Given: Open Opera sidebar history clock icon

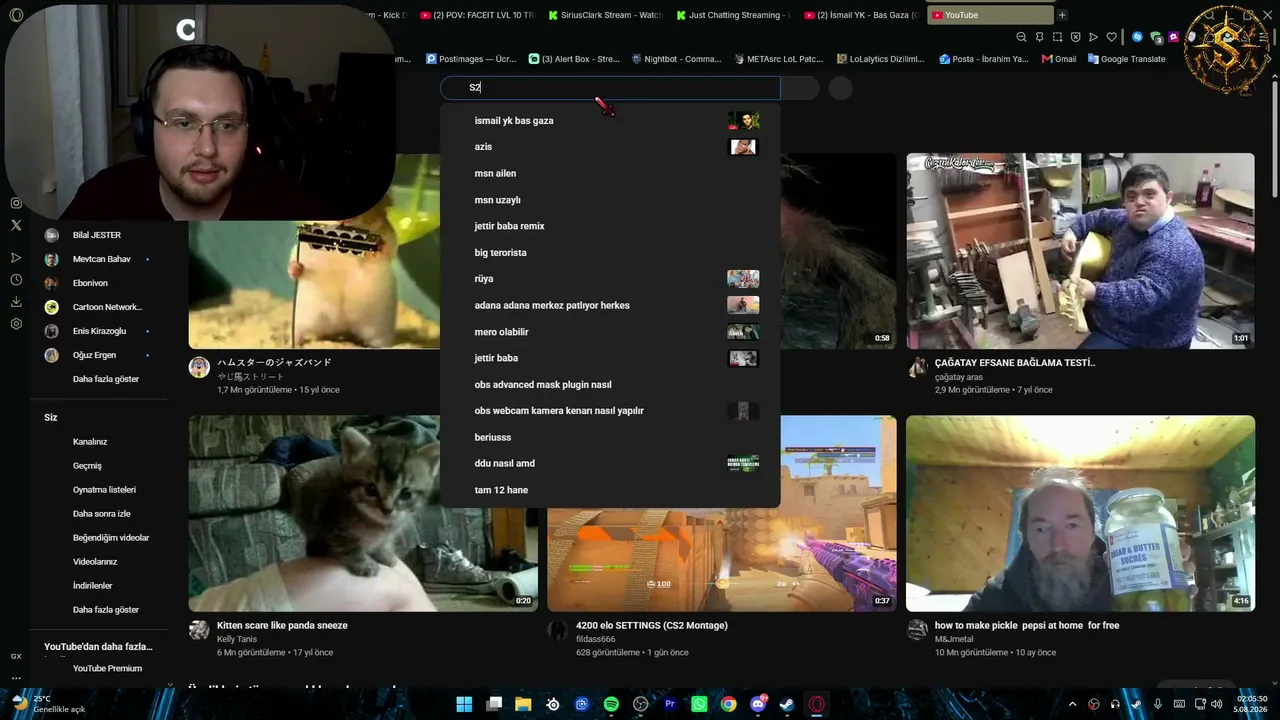Looking at the screenshot, I should (16, 280).
